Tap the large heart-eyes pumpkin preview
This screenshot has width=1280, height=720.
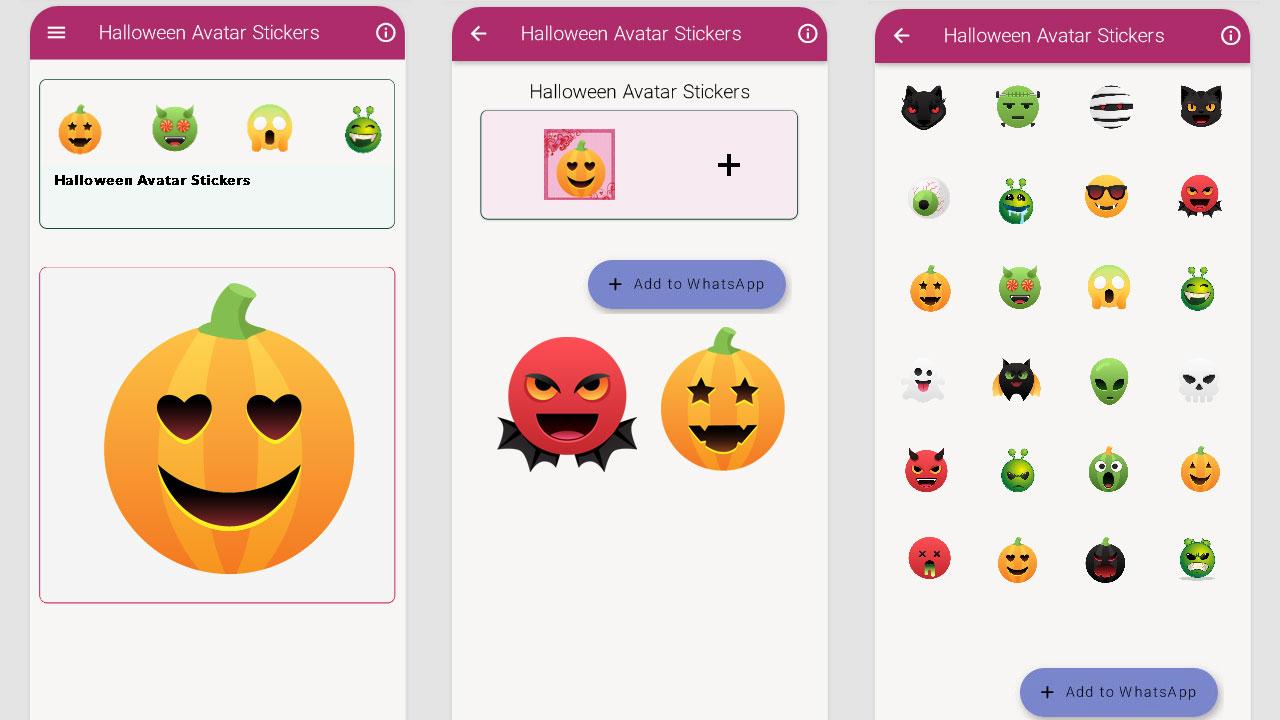pyautogui.click(x=229, y=430)
